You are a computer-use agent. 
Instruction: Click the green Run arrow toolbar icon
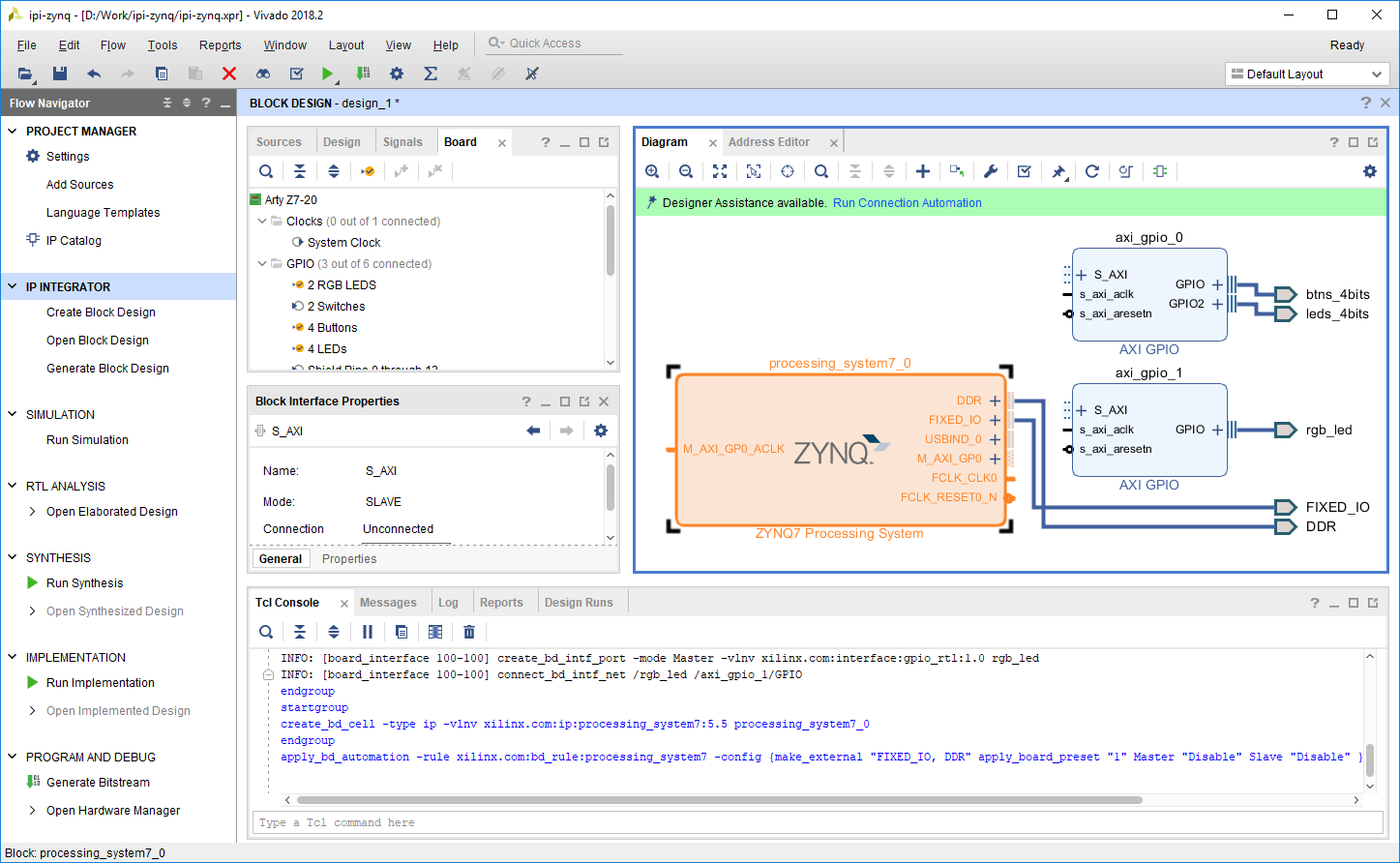(x=328, y=74)
